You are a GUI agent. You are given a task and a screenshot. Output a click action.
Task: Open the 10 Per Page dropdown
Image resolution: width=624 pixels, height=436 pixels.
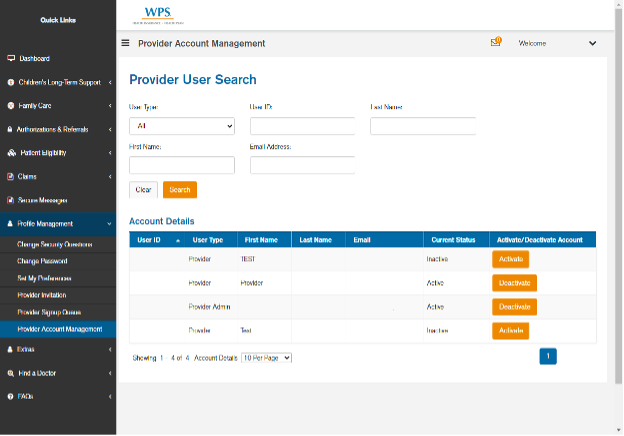click(x=266, y=357)
